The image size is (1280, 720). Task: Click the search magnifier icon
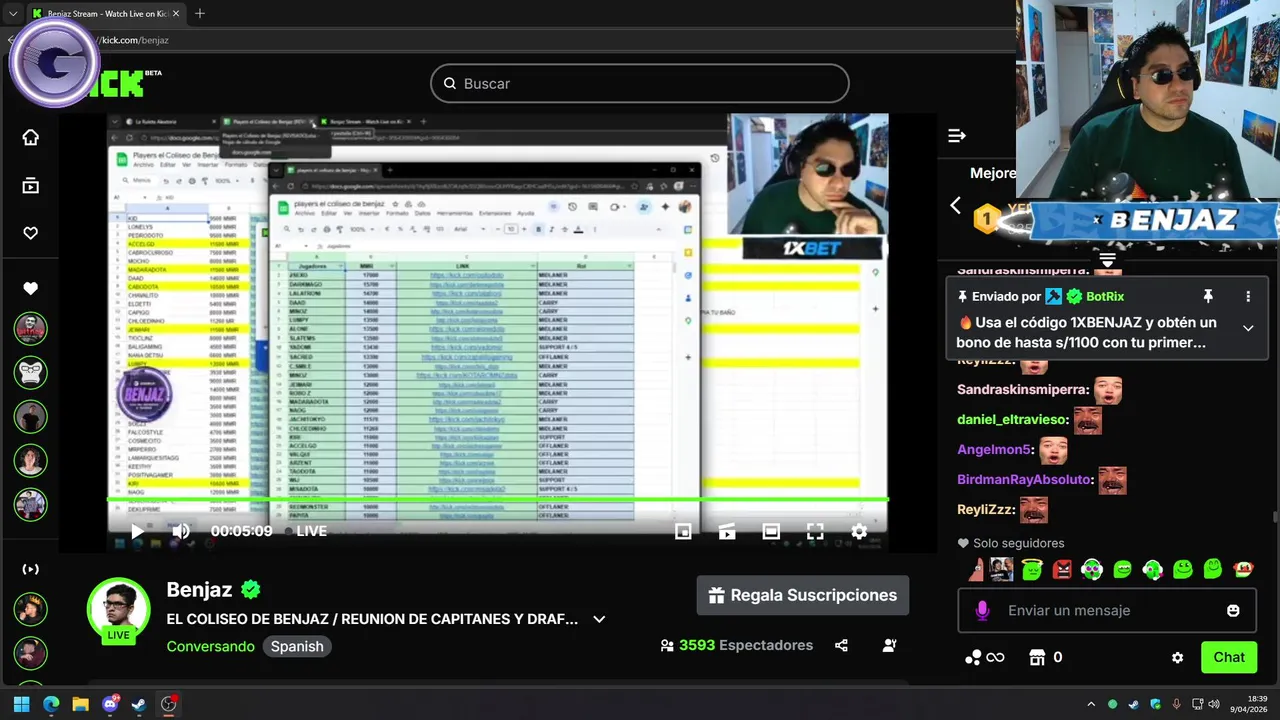pyautogui.click(x=450, y=84)
